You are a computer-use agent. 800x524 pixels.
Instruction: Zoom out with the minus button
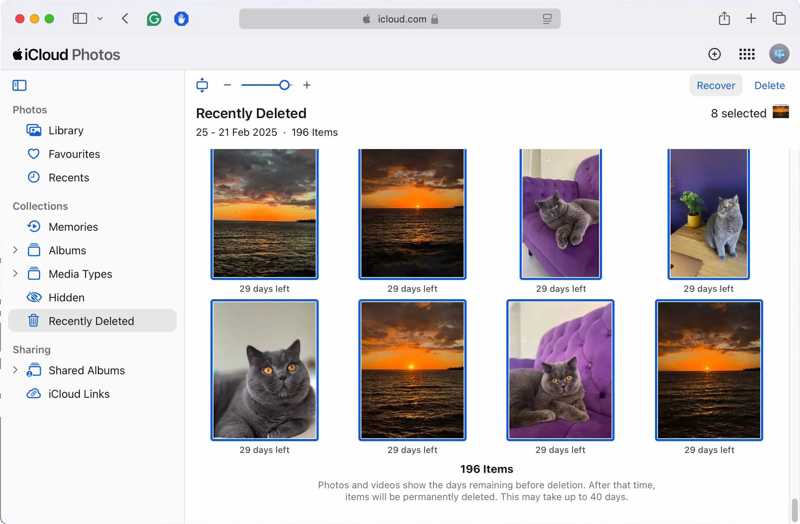tap(228, 85)
